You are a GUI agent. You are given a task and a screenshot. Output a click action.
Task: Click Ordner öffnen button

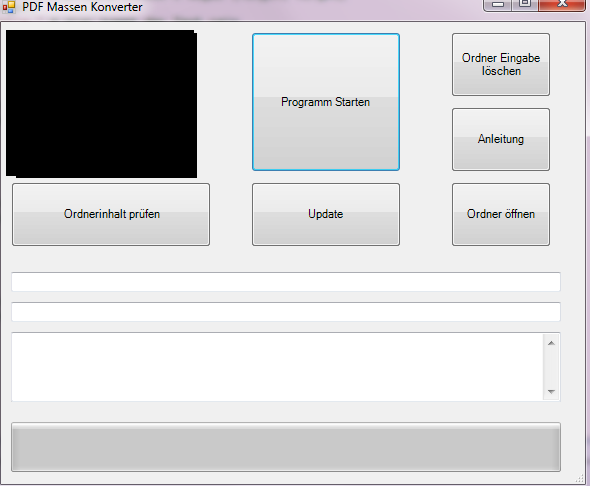click(501, 214)
